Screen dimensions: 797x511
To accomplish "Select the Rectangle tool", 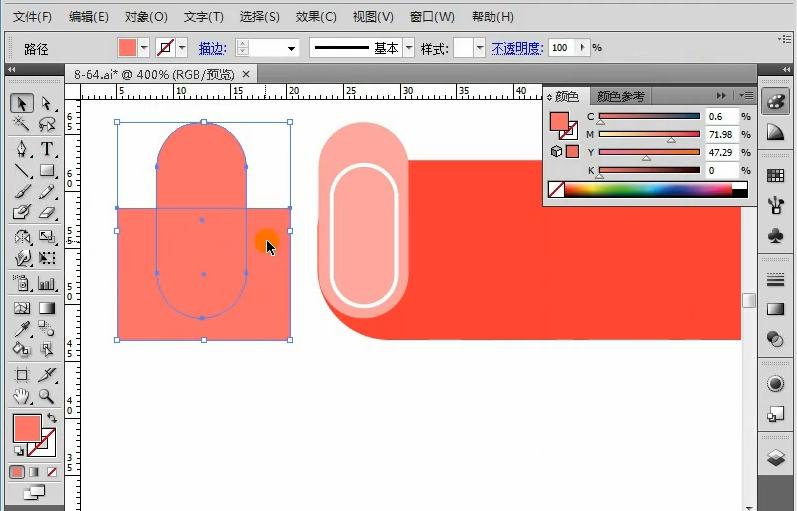I will [x=46, y=171].
